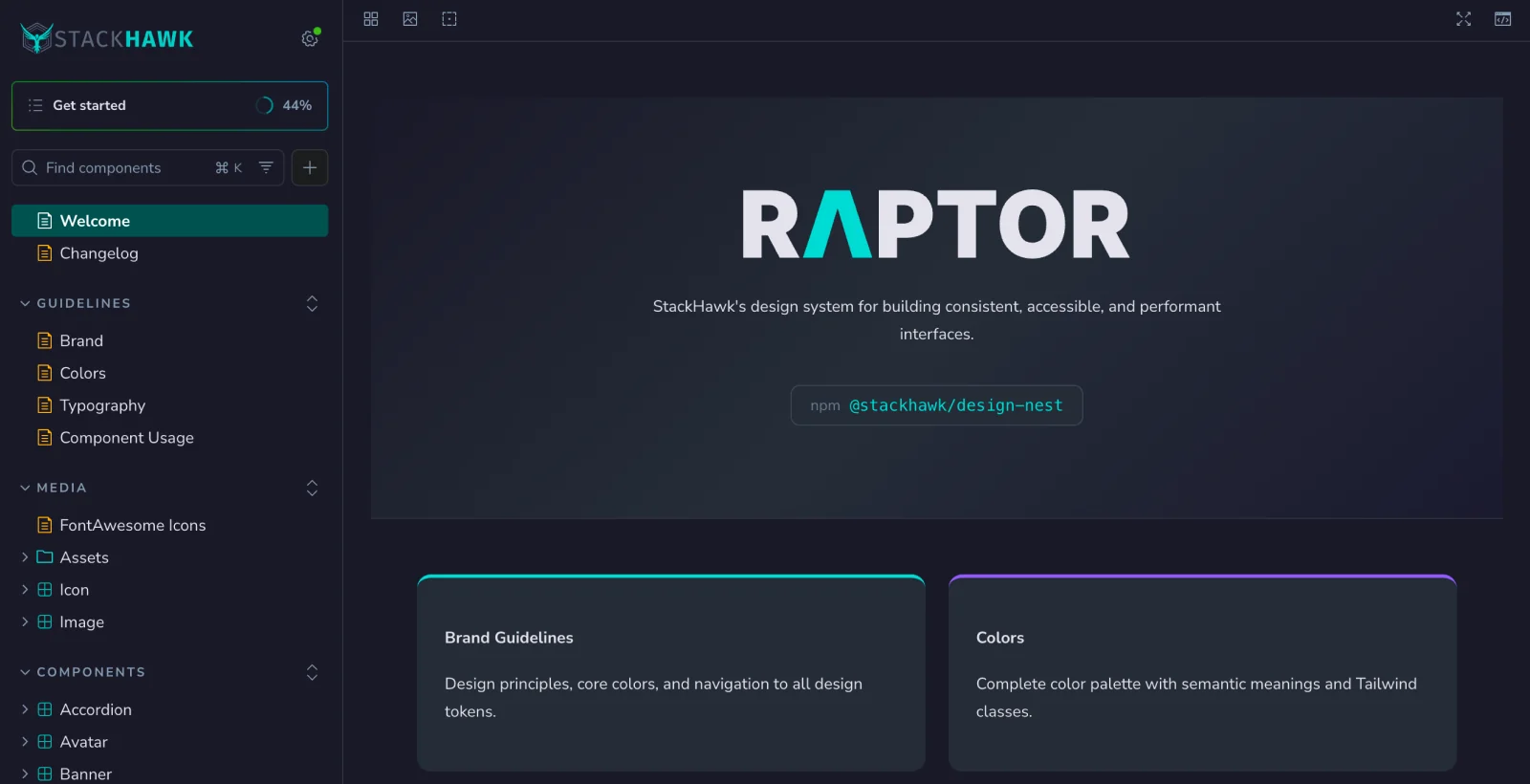Screen dimensions: 1530x784
Task: Click the Image component grid icon
Action: pos(44,622)
